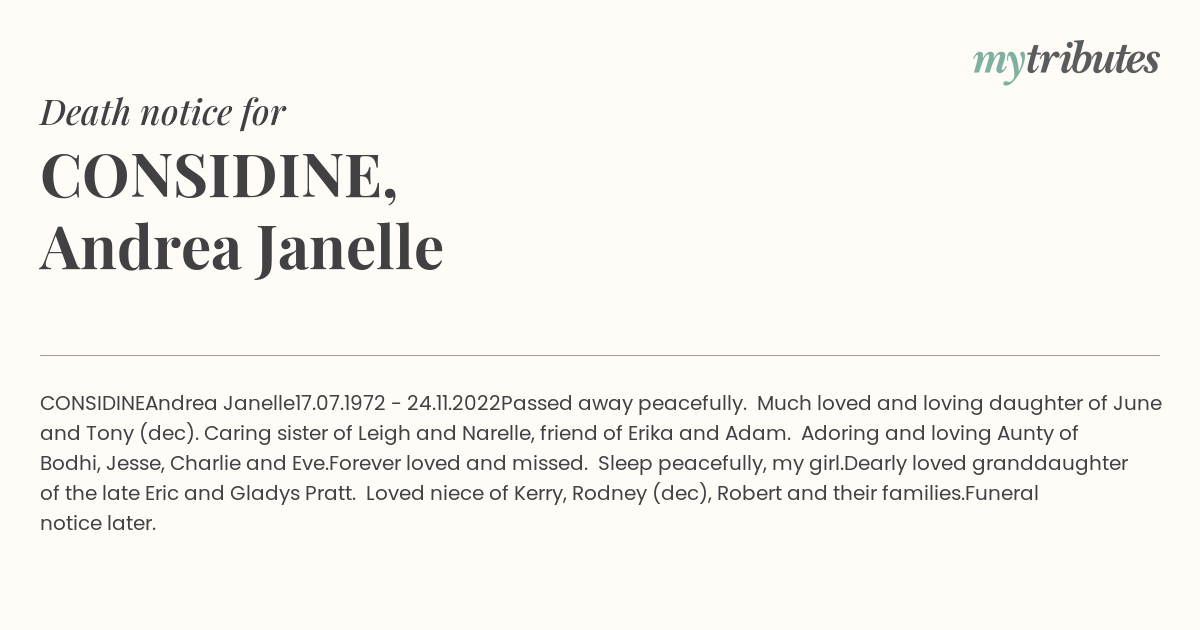This screenshot has width=1200, height=630.
Task: Click "daughter of June" in first line
Action: (1075, 404)
